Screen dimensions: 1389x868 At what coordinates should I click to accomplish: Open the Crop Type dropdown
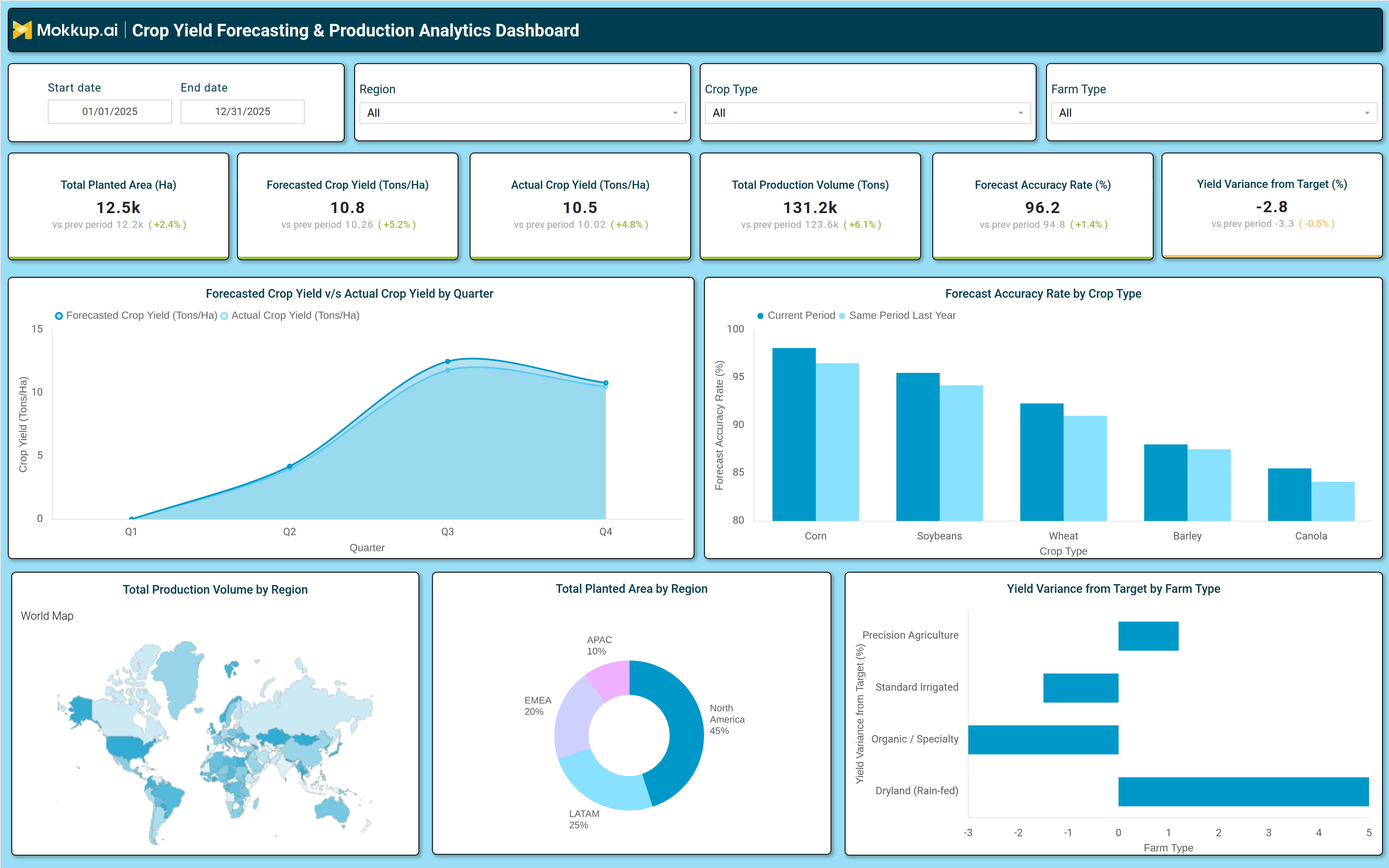[x=867, y=113]
